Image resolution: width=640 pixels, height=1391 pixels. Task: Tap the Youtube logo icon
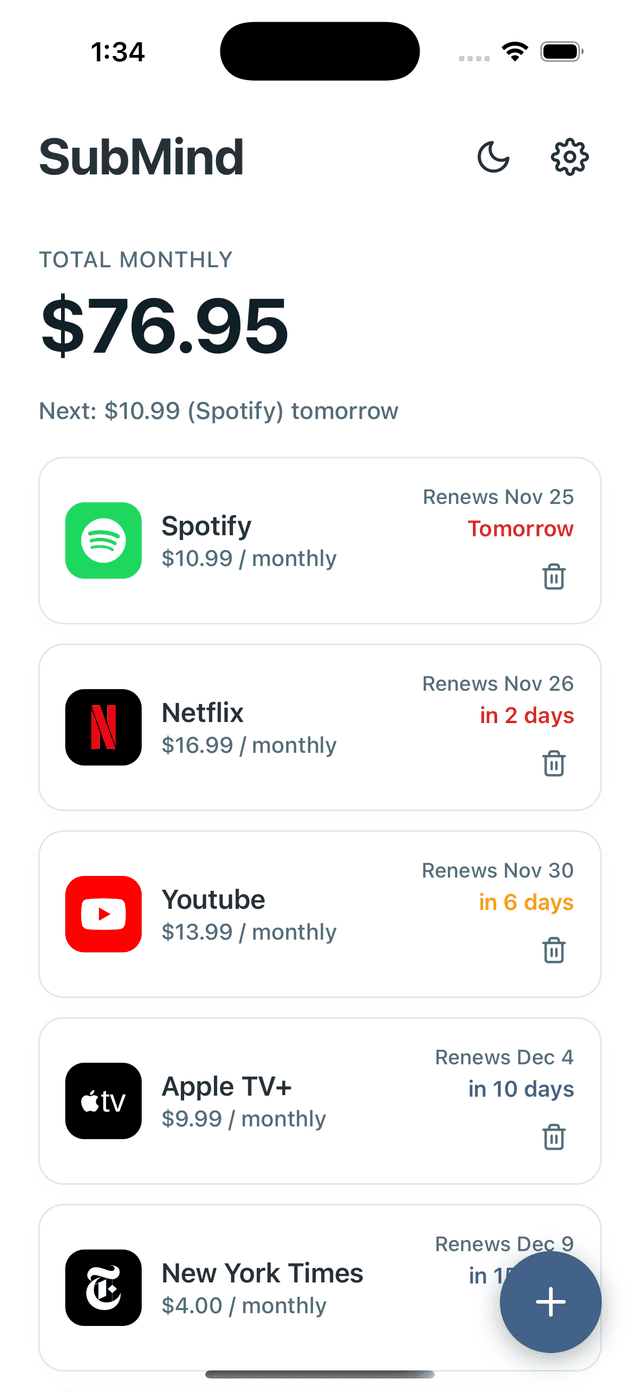click(103, 914)
